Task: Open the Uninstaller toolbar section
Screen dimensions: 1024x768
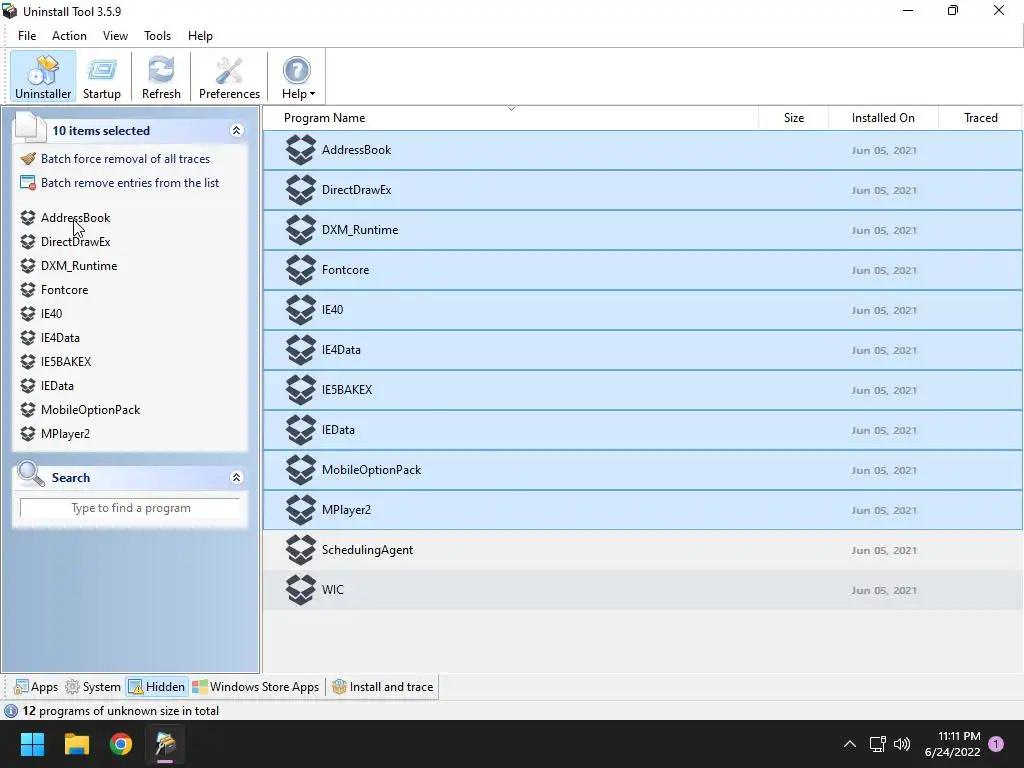Action: click(43, 77)
